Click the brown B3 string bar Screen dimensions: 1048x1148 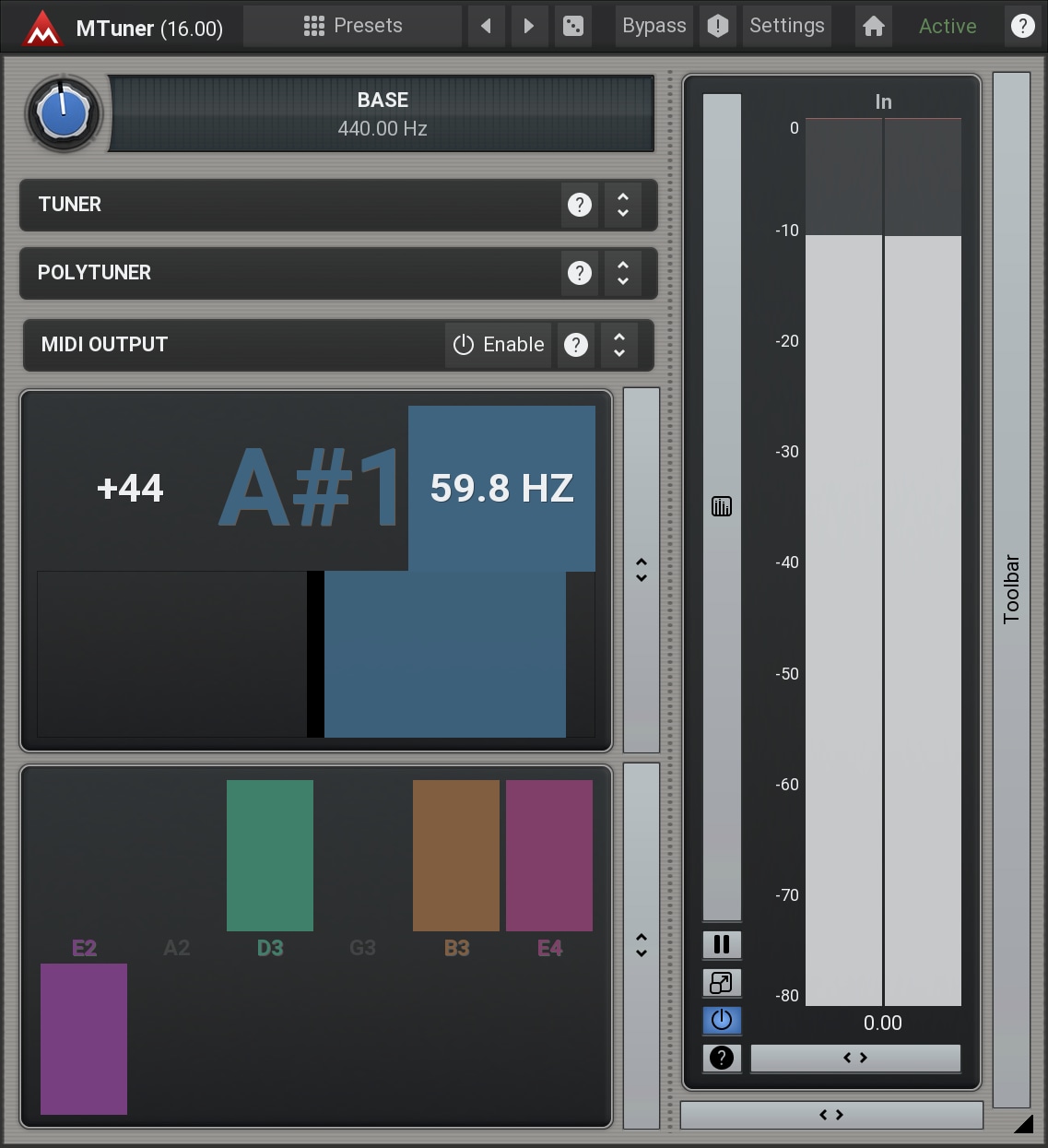coord(456,856)
